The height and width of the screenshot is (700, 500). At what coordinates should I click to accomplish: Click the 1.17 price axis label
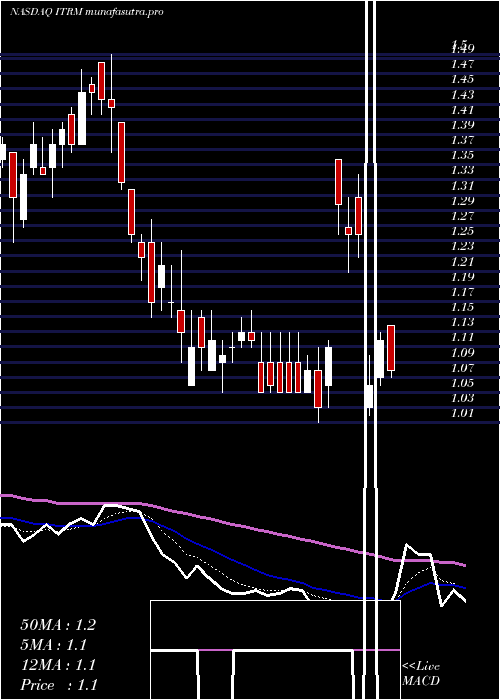pos(462,292)
